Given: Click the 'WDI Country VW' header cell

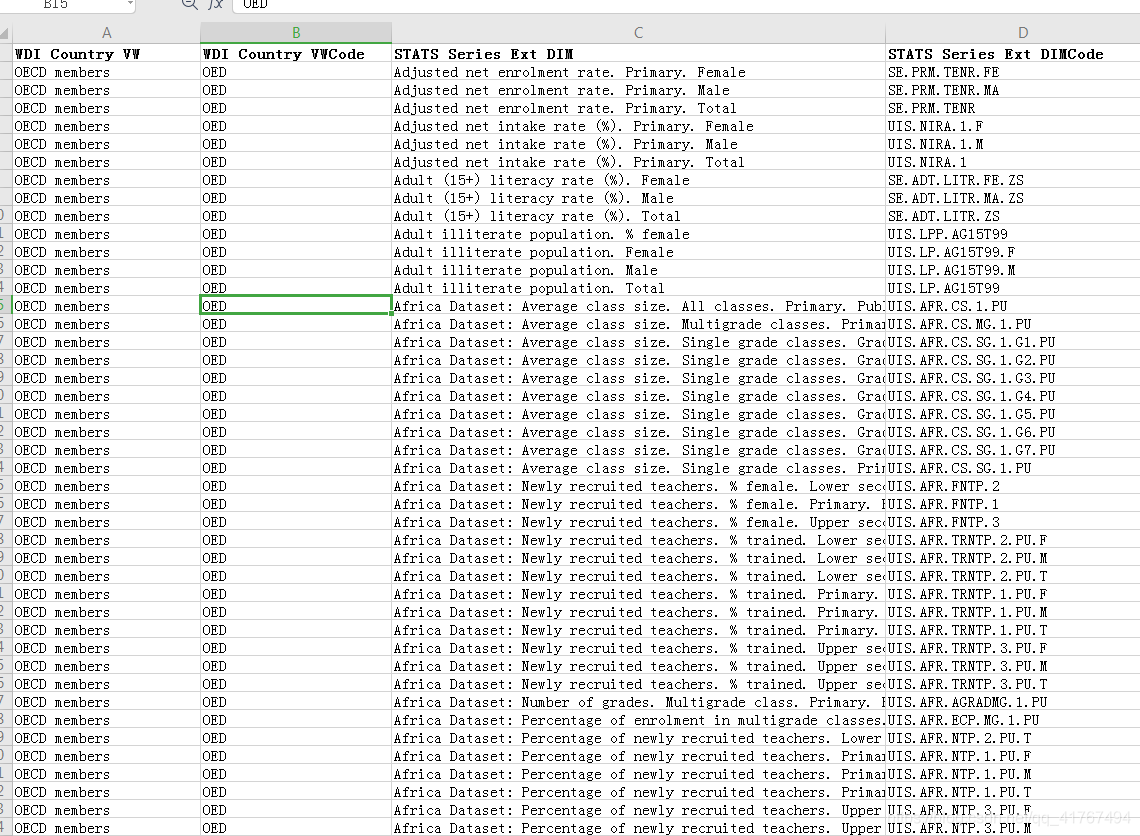Looking at the screenshot, I should pyautogui.click(x=106, y=54).
